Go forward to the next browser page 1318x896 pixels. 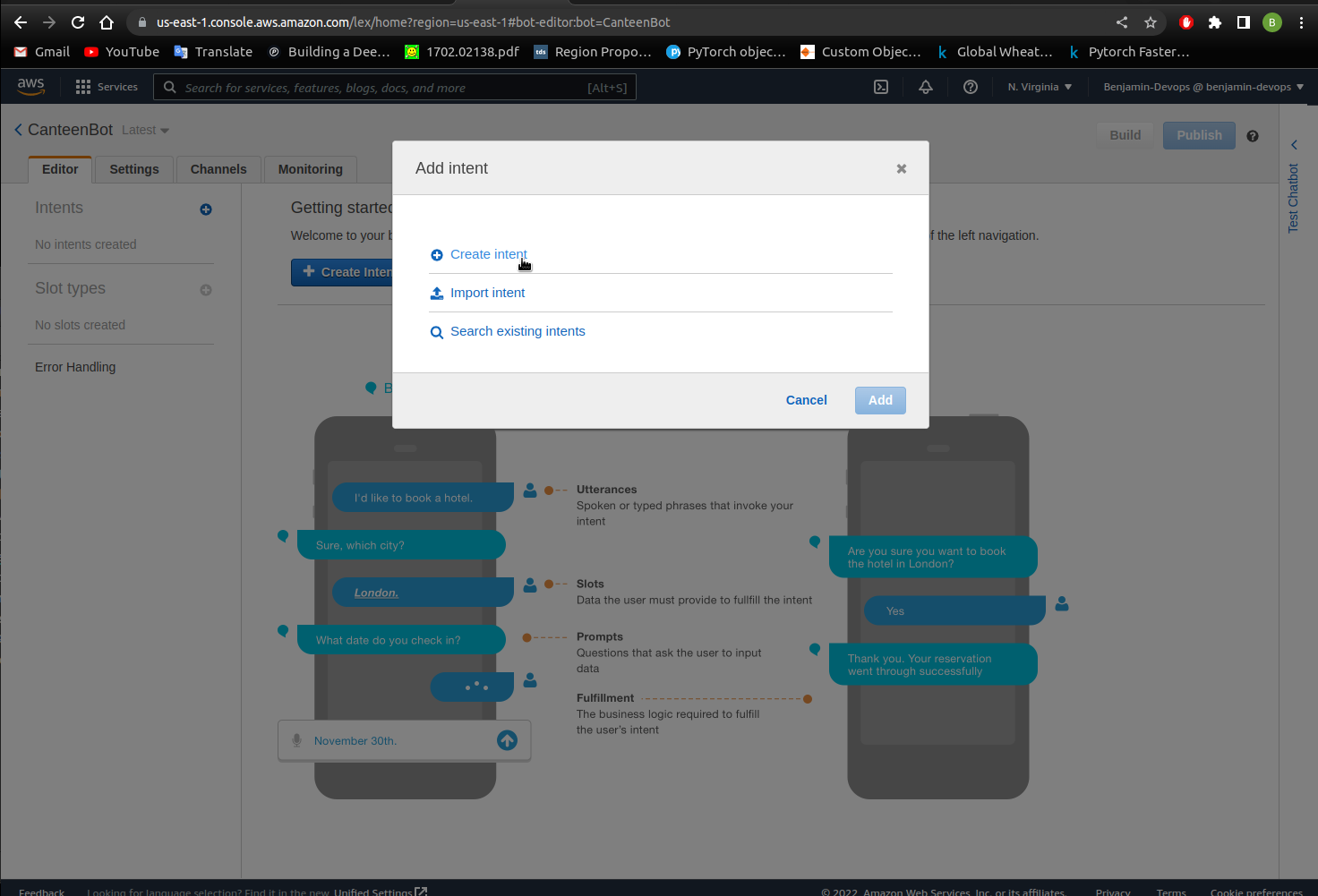[x=49, y=22]
